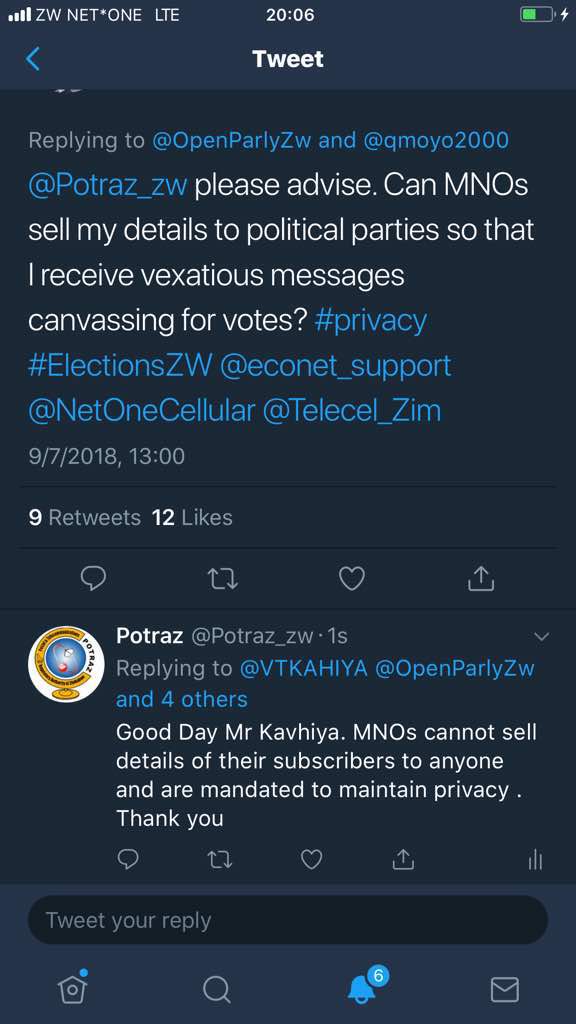Like the tweet with the heart icon
This screenshot has width=576, height=1024.
click(351, 578)
